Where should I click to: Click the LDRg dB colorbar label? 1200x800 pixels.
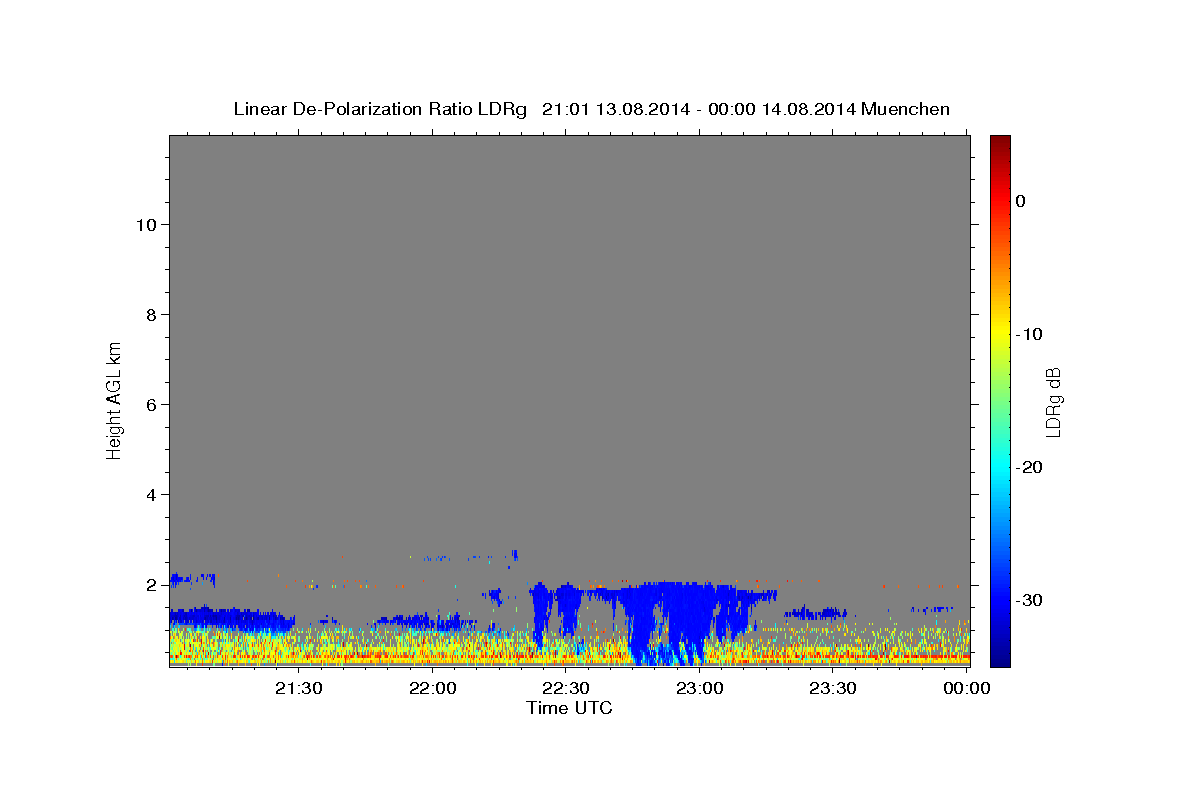point(1053,402)
